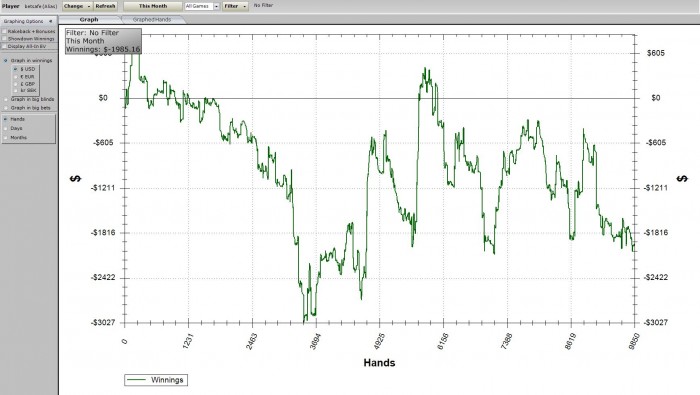Viewport: 700px width, 395px height.
Task: Click the Refresh button
Action: pos(105,6)
